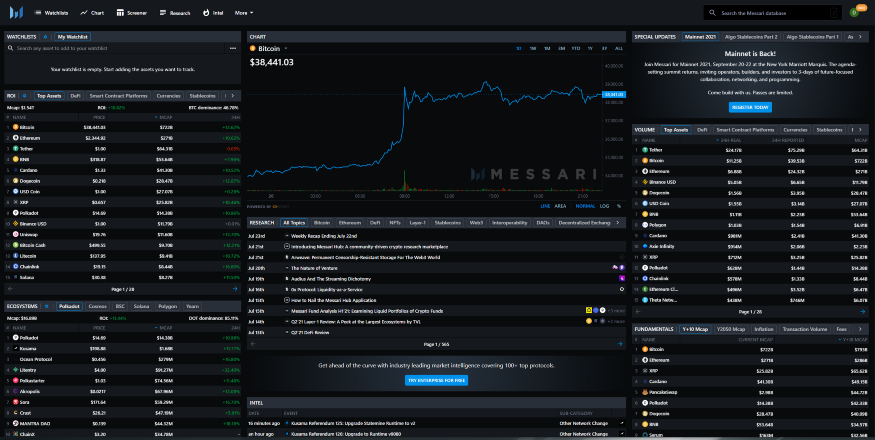This screenshot has height=440, width=875.
Task: Set chart range to 1Y
Action: [590, 49]
